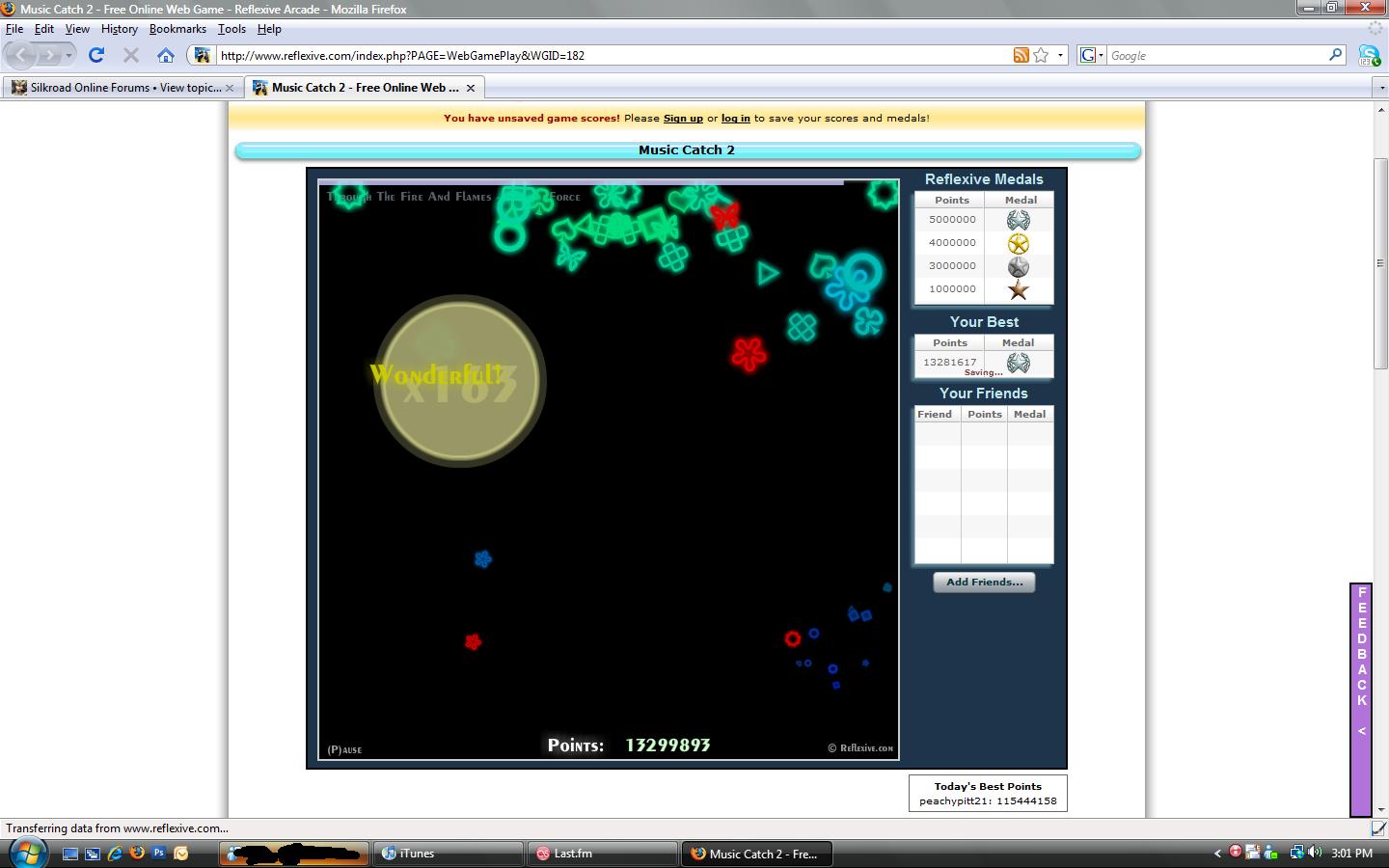Reload the page with the Reload icon
Screen dimensions: 1389x868
pyautogui.click(x=96, y=55)
